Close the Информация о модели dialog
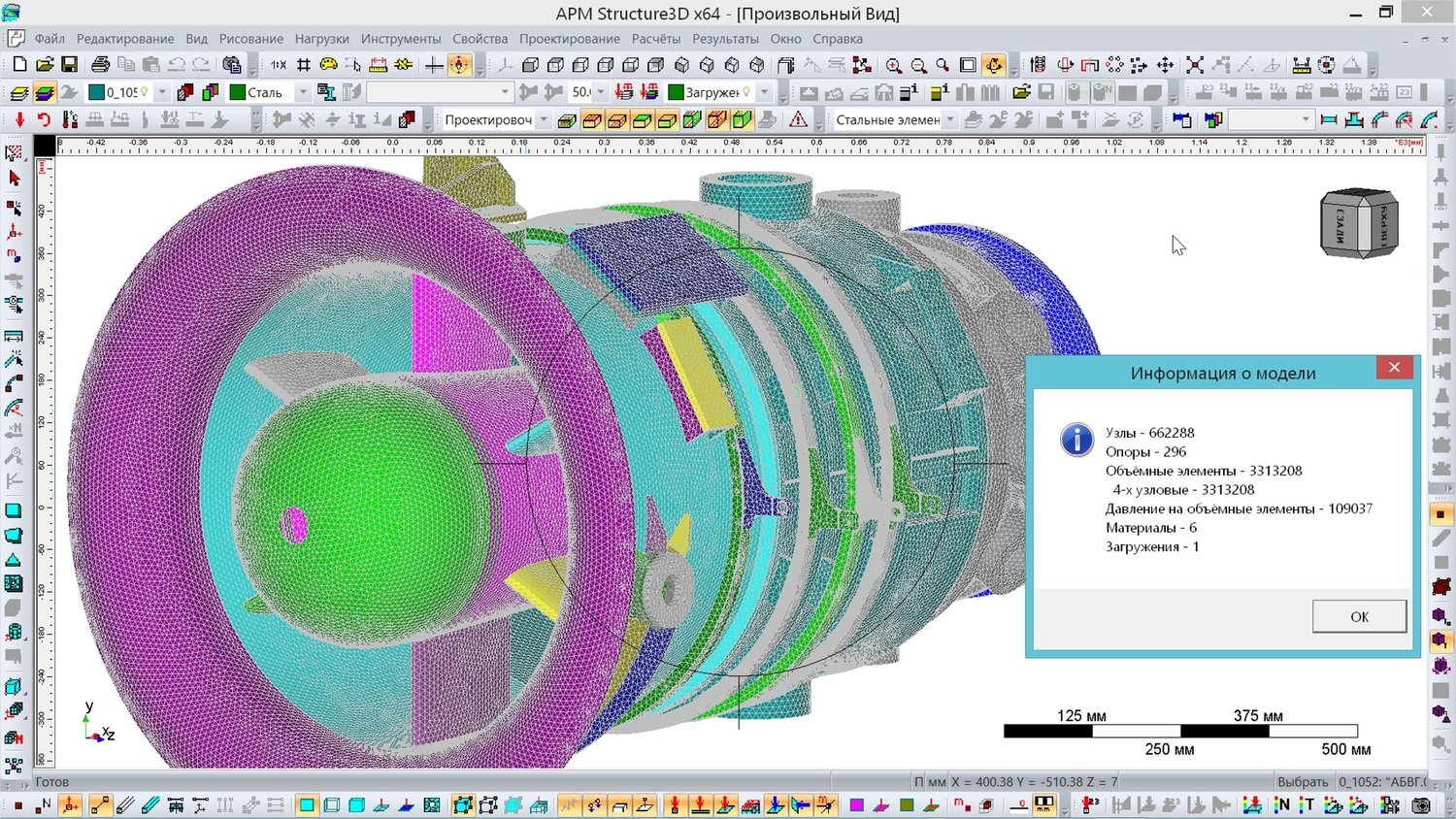Viewport: 1456px width, 819px height. point(1394,367)
